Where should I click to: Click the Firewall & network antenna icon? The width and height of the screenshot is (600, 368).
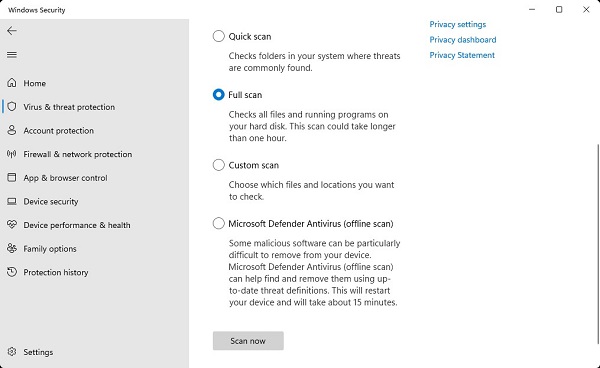coord(11,154)
